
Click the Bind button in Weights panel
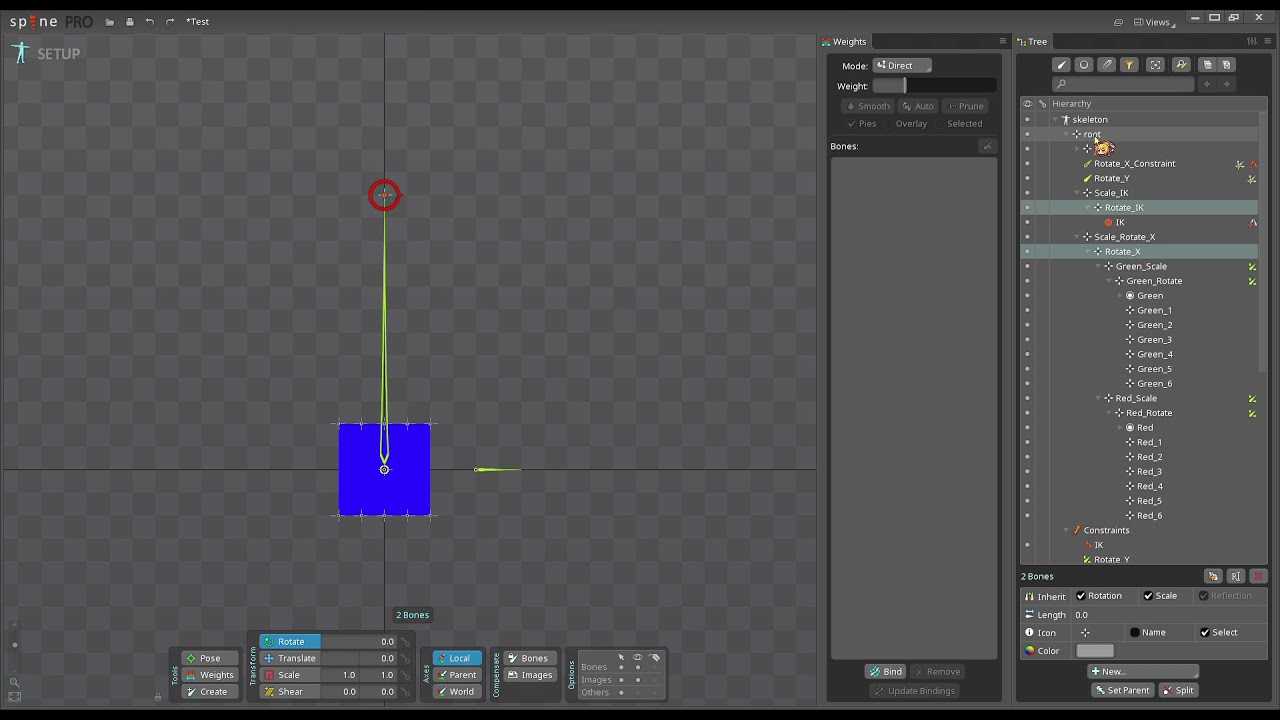pos(886,672)
